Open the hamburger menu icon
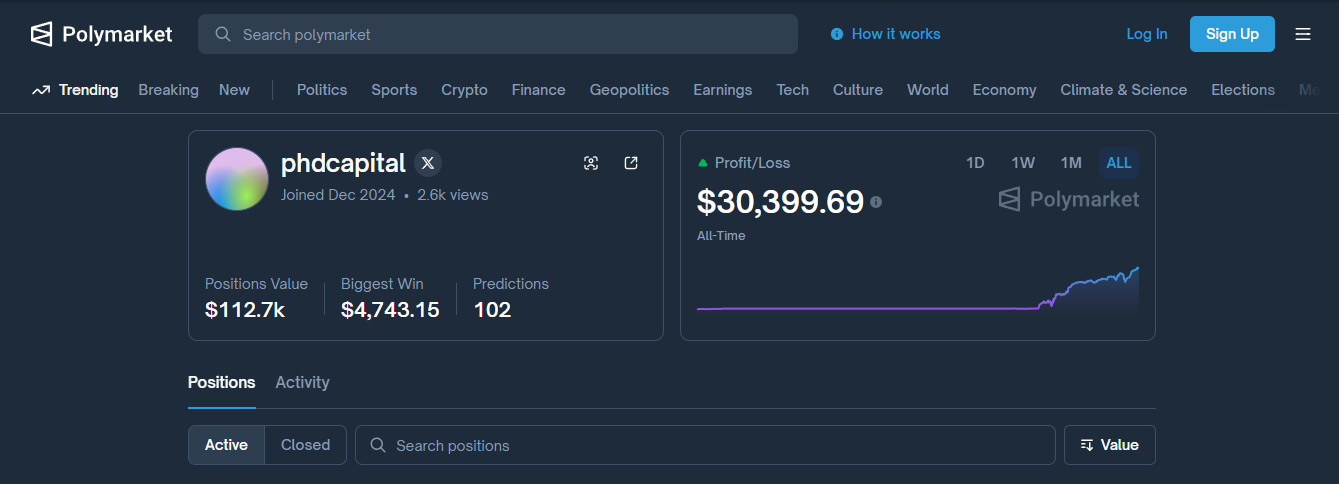Screen dimensions: 1339x484 click(x=1302, y=34)
